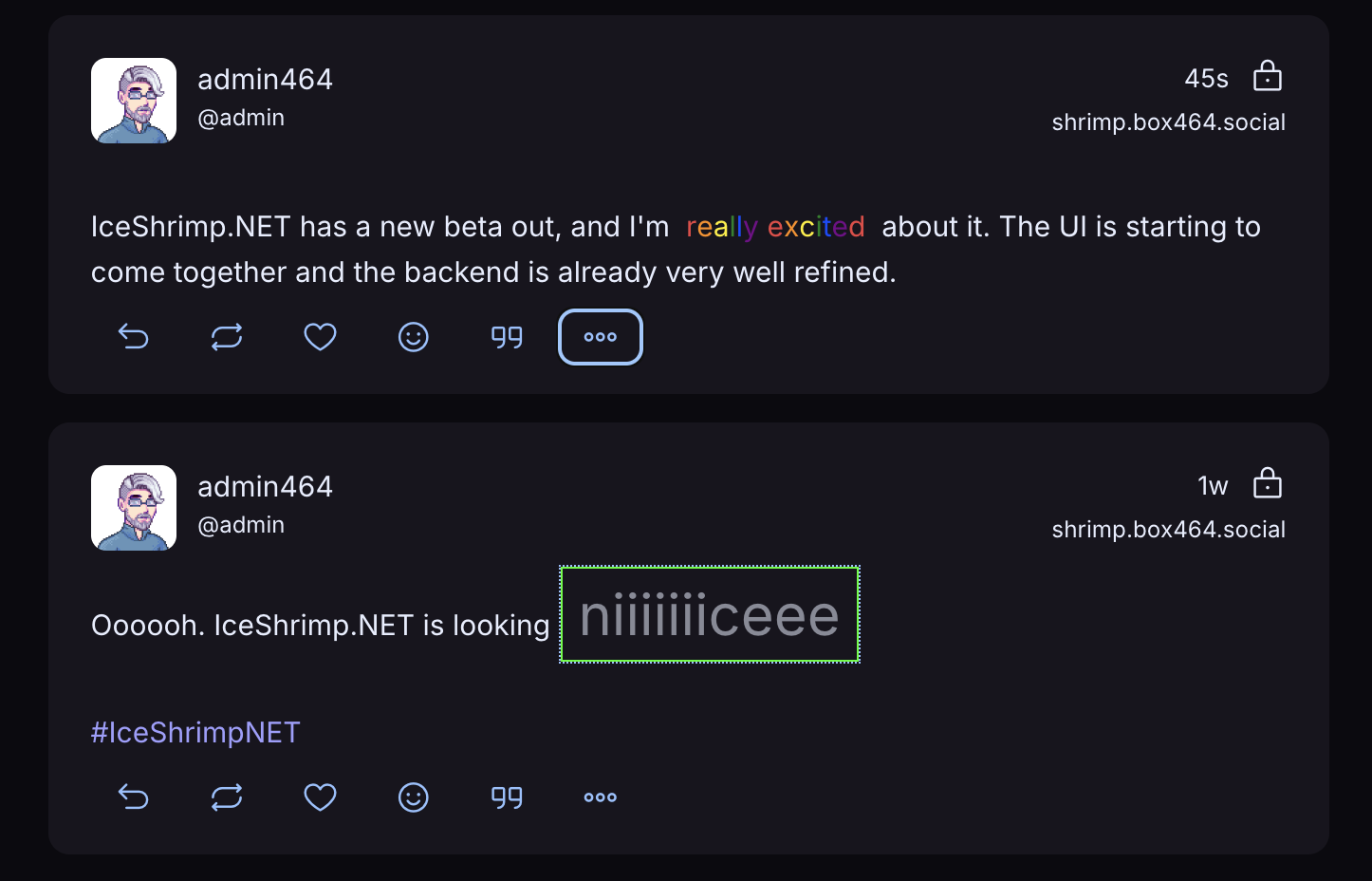This screenshot has width=1372, height=881.
Task: Open admin464 avatar on 45s post
Action: tap(134, 101)
